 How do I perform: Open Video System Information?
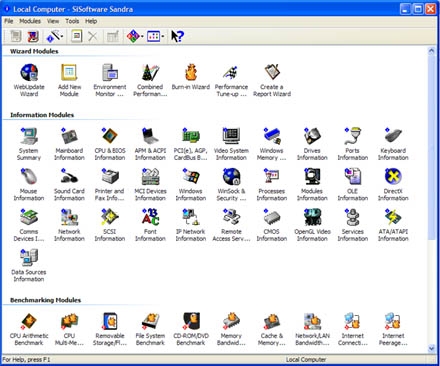231,144
